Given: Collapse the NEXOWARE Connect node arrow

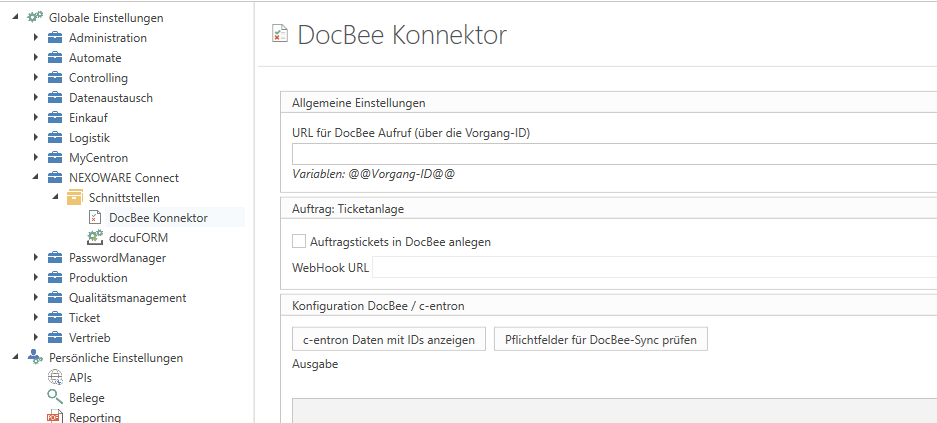Looking at the screenshot, I should click(36, 178).
